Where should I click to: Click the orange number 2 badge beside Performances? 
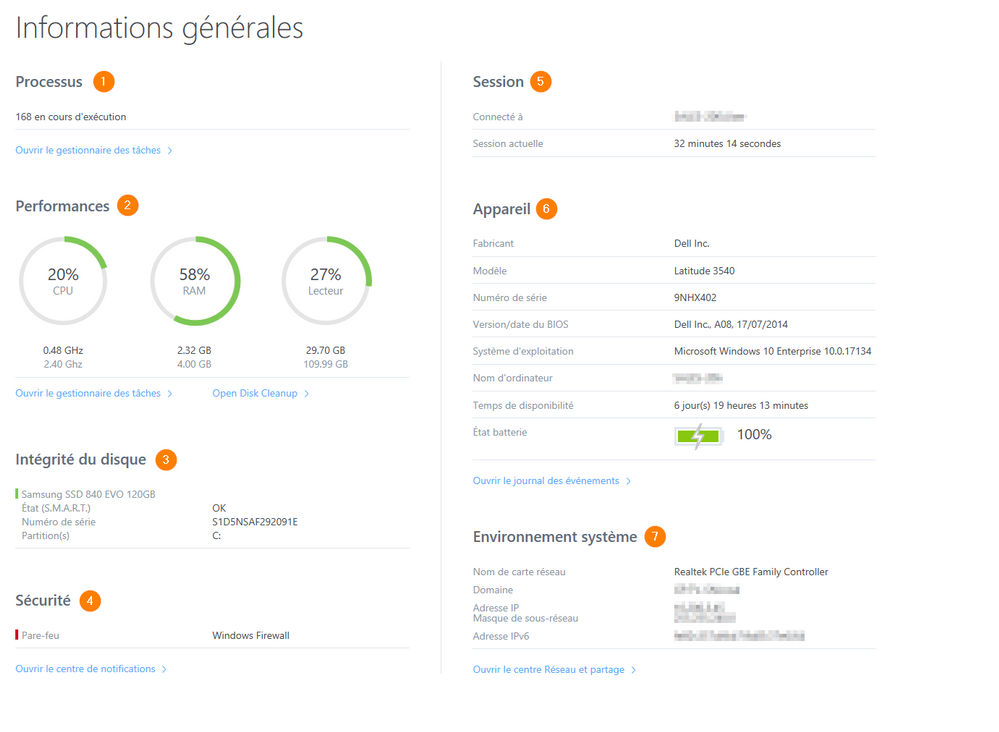pos(127,205)
